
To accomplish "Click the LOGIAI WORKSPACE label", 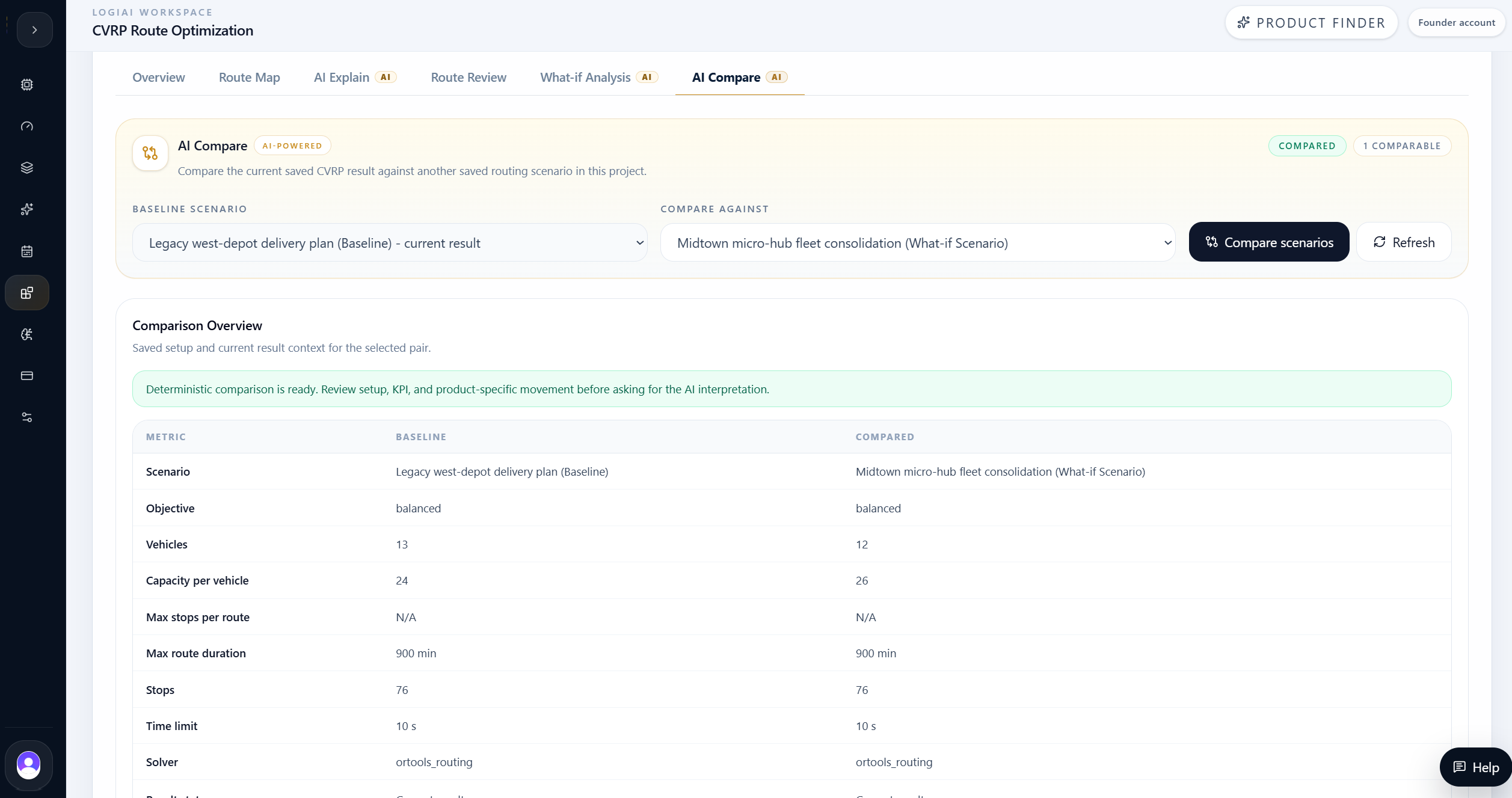I will (153, 12).
